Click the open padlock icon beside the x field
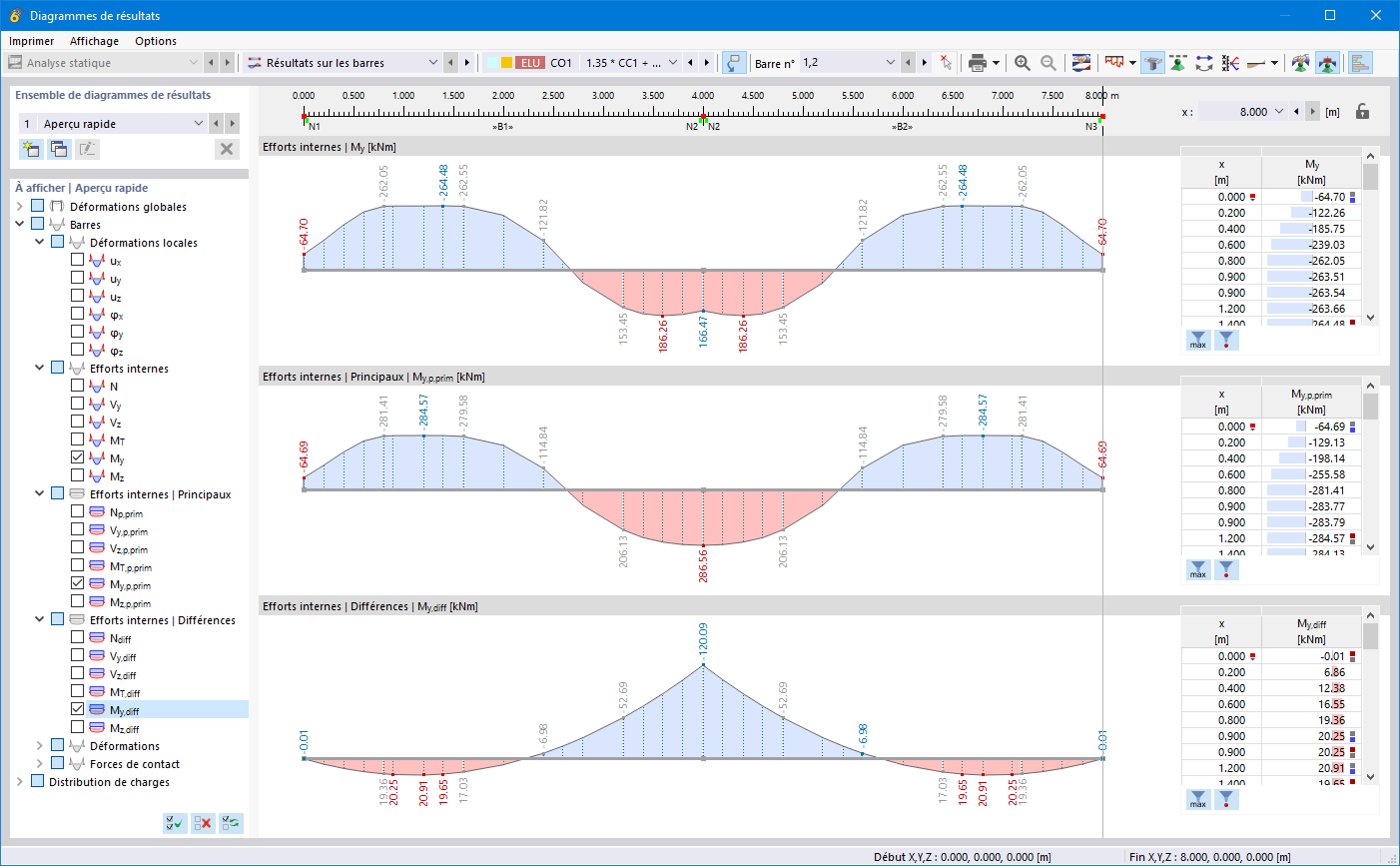This screenshot has width=1400, height=866. (x=1362, y=112)
